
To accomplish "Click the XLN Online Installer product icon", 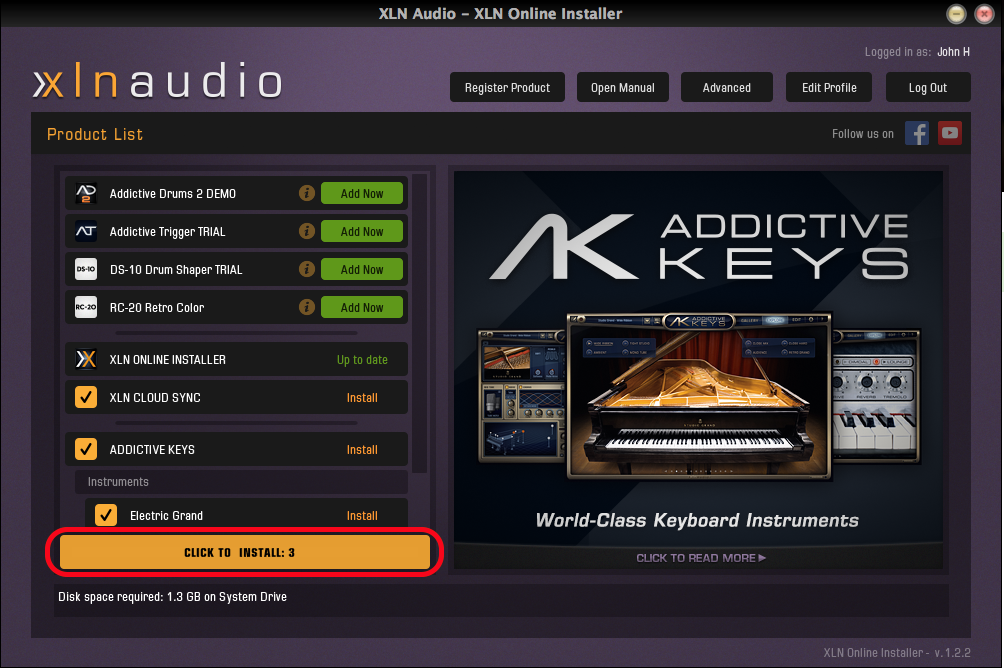I will pos(86,359).
